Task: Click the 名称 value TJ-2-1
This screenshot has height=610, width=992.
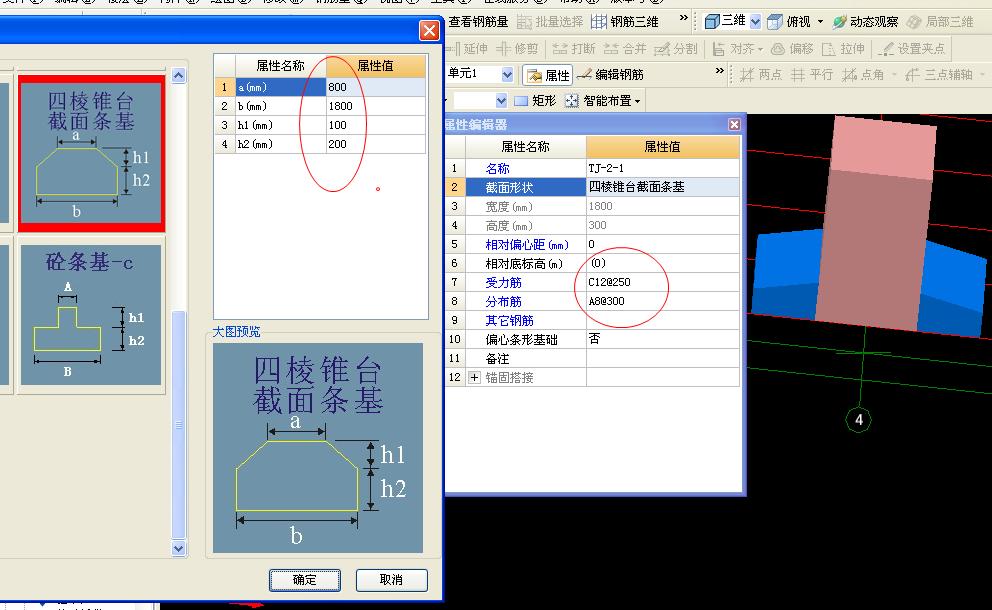Action: tap(662, 168)
